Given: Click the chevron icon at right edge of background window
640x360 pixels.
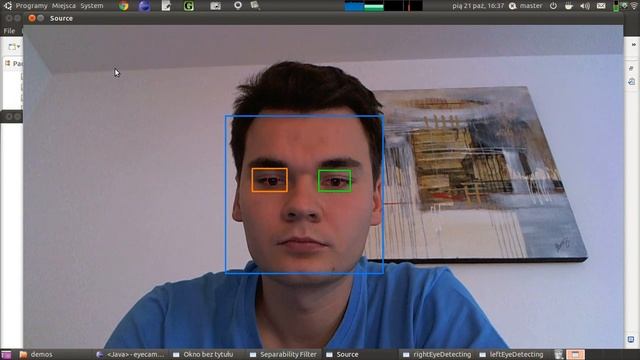Looking at the screenshot, I should [x=633, y=44].
